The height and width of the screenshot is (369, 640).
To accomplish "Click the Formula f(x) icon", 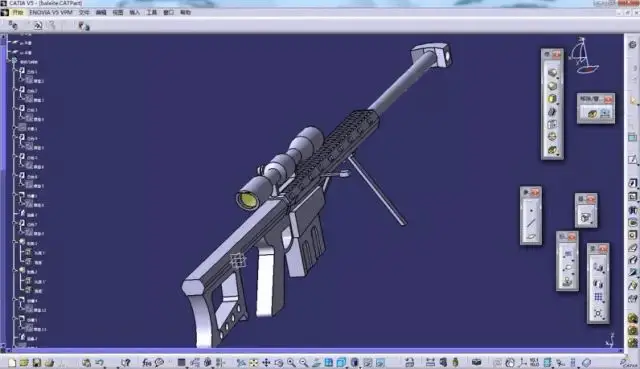I will (147, 362).
